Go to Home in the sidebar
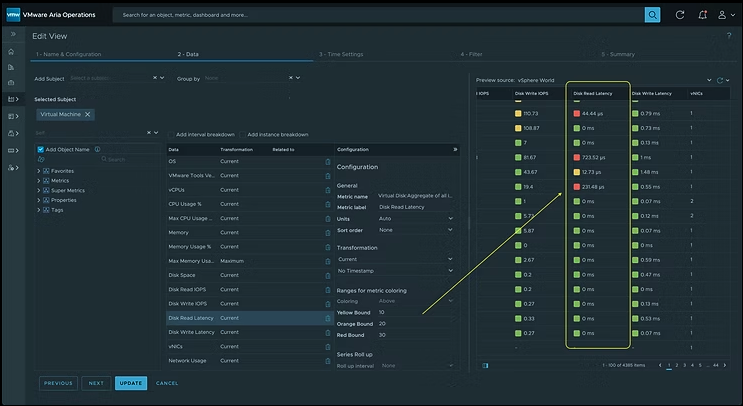The width and height of the screenshot is (743, 406). click(x=11, y=52)
